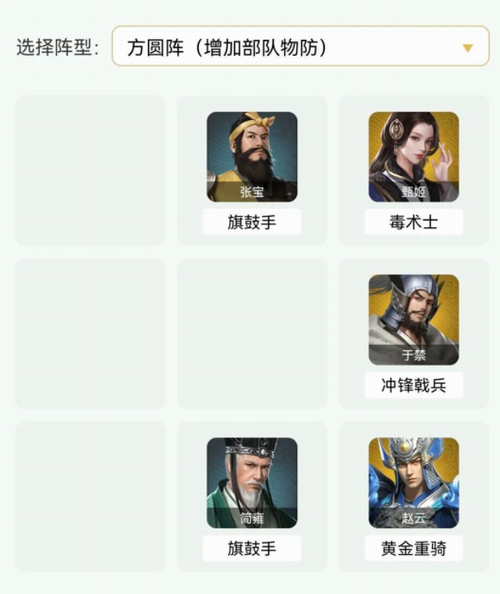Screen dimensions: 500x594
Task: Select the 甄姬 hero portrait
Action: (414, 157)
